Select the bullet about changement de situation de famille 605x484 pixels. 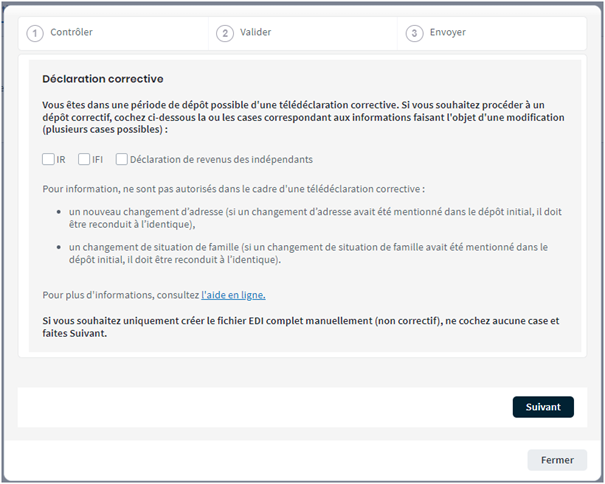pos(300,252)
